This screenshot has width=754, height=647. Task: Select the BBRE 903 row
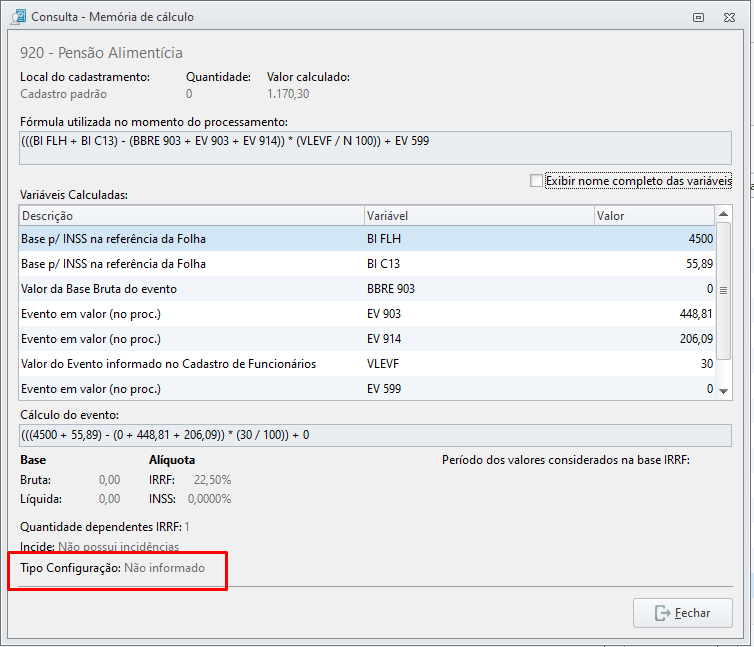367,289
